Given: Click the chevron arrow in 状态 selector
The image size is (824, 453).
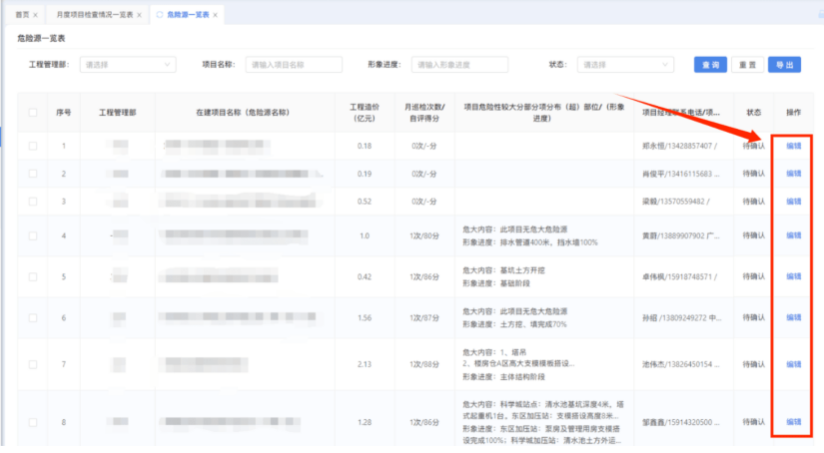Looking at the screenshot, I should pyautogui.click(x=665, y=65).
